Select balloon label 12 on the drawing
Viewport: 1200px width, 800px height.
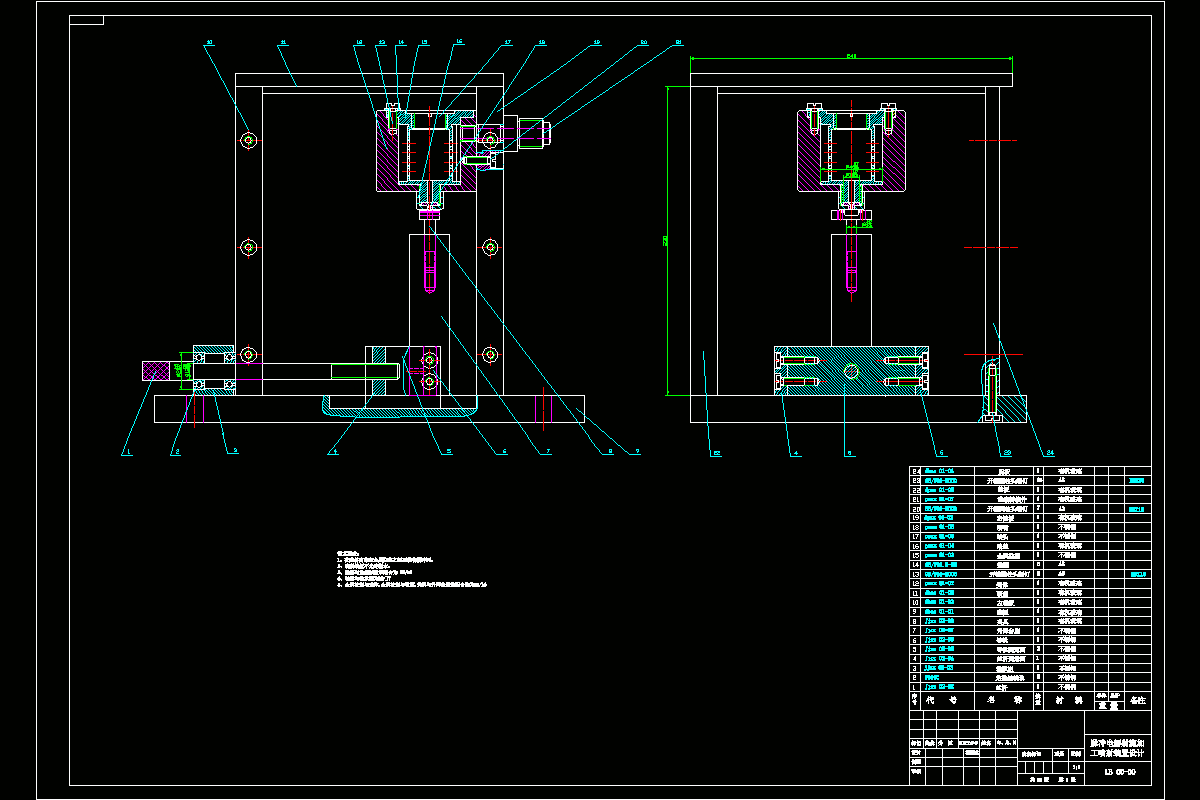(359, 43)
